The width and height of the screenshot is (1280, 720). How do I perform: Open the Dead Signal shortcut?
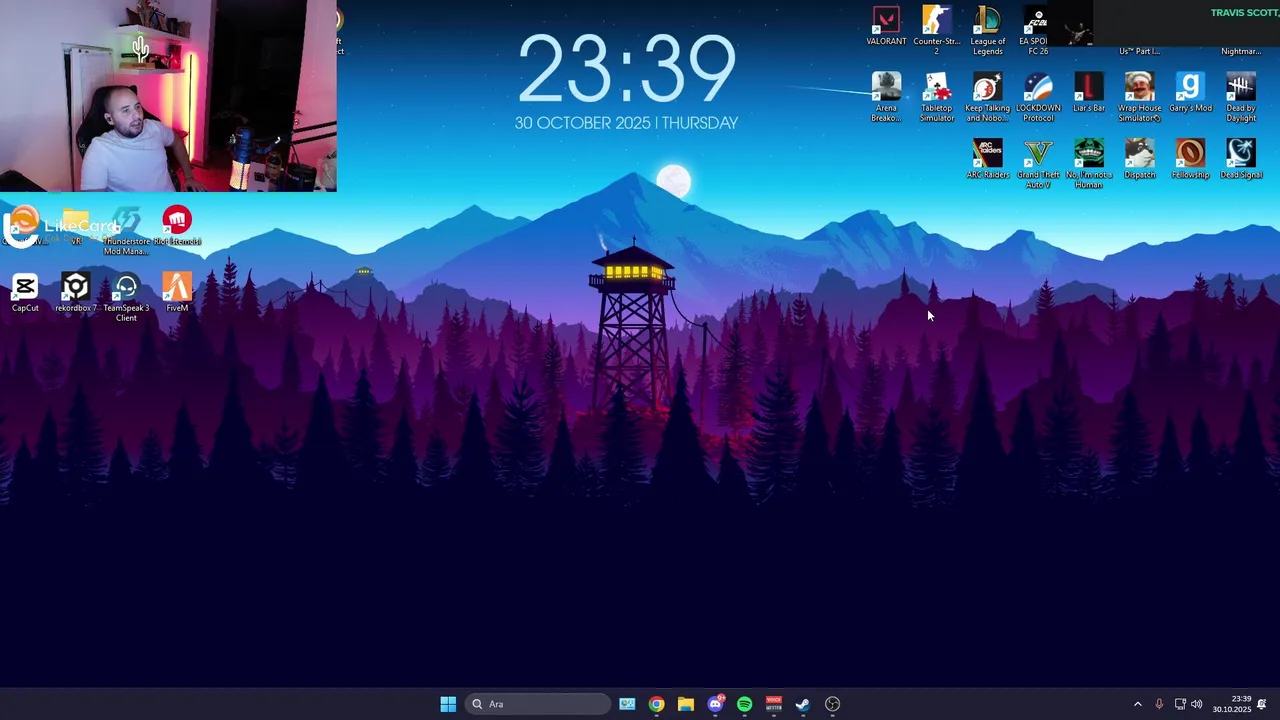tap(1241, 160)
